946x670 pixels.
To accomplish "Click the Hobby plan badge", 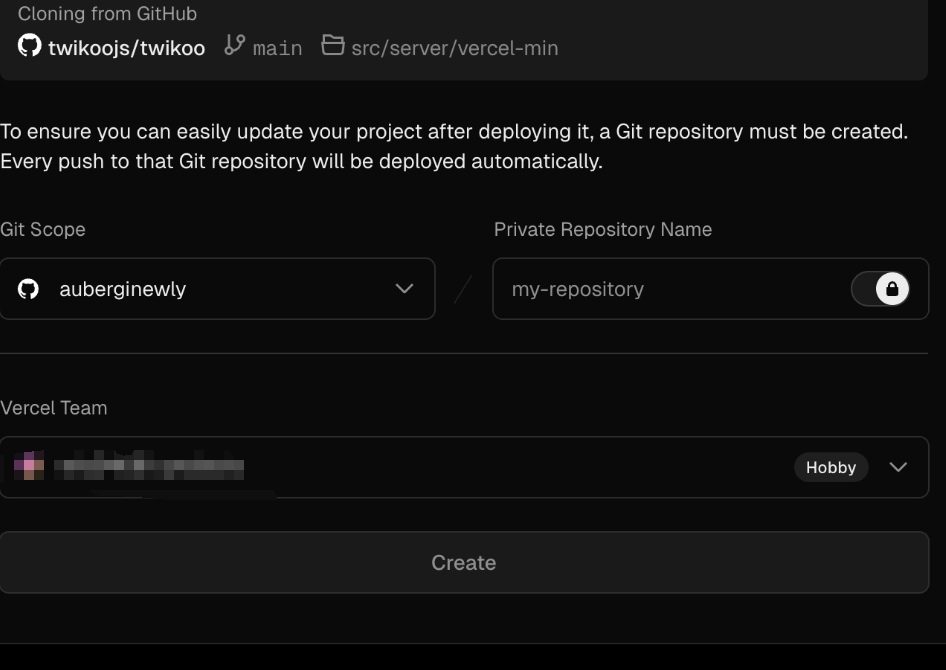I will [831, 467].
